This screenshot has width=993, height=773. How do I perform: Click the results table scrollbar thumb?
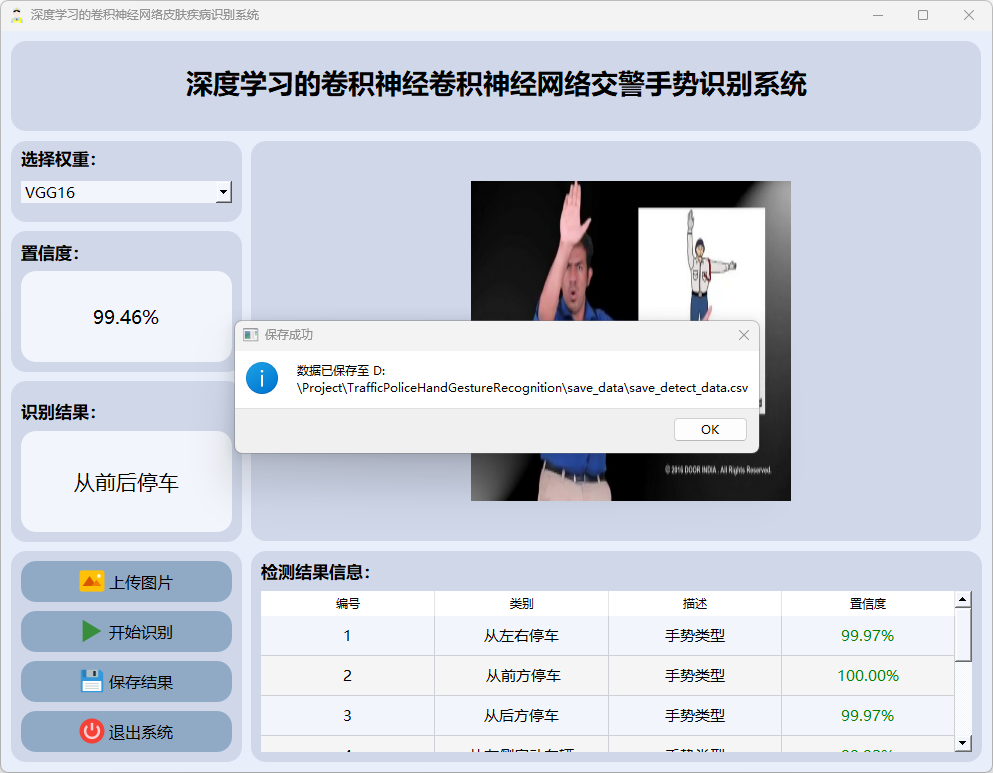coord(963,635)
